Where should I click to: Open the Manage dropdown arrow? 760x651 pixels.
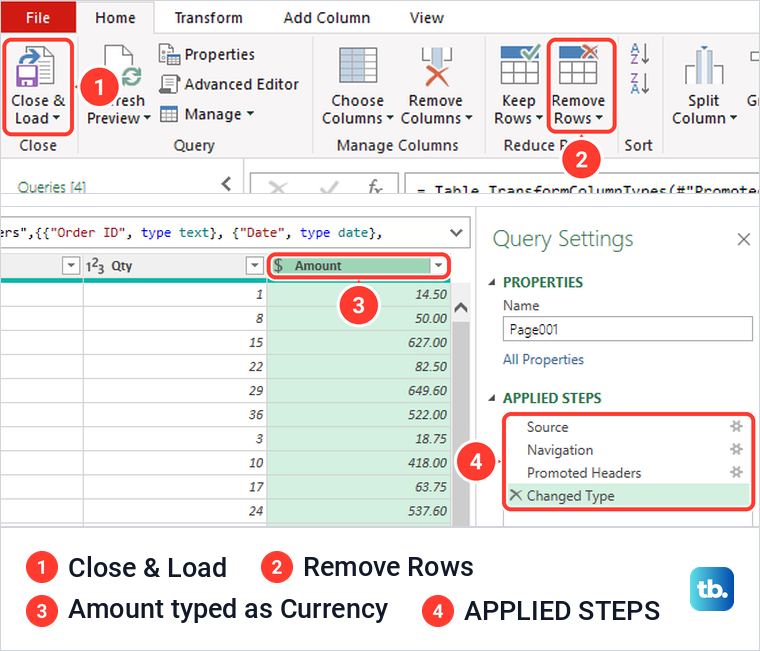point(250,113)
